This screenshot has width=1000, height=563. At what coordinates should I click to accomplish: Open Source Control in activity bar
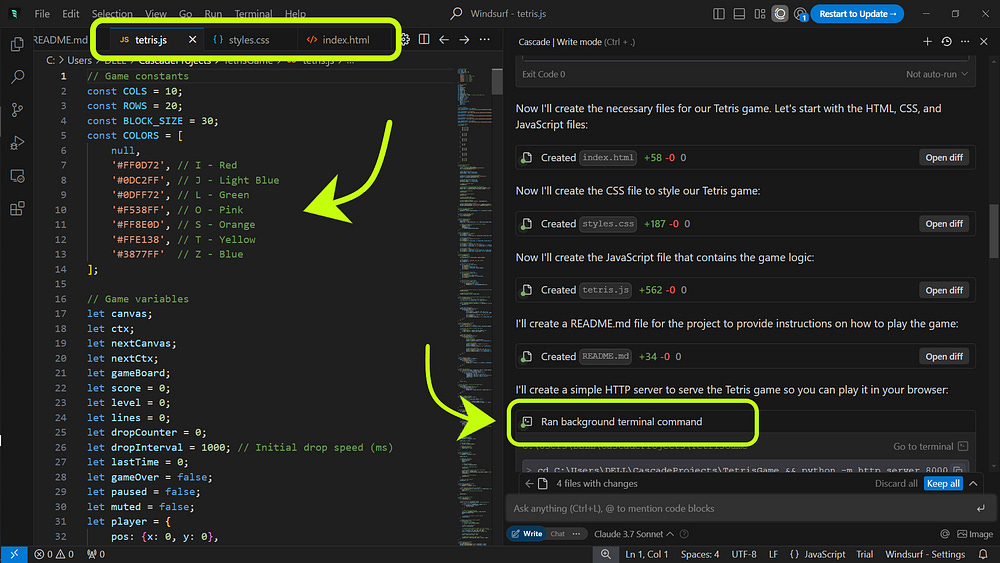[x=17, y=110]
